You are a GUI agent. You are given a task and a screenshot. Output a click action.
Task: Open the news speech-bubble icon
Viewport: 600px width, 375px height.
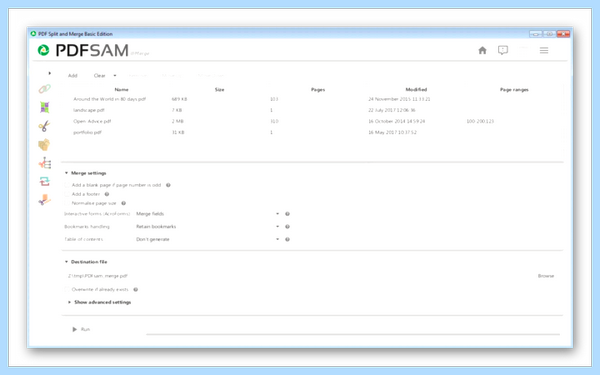click(x=503, y=50)
